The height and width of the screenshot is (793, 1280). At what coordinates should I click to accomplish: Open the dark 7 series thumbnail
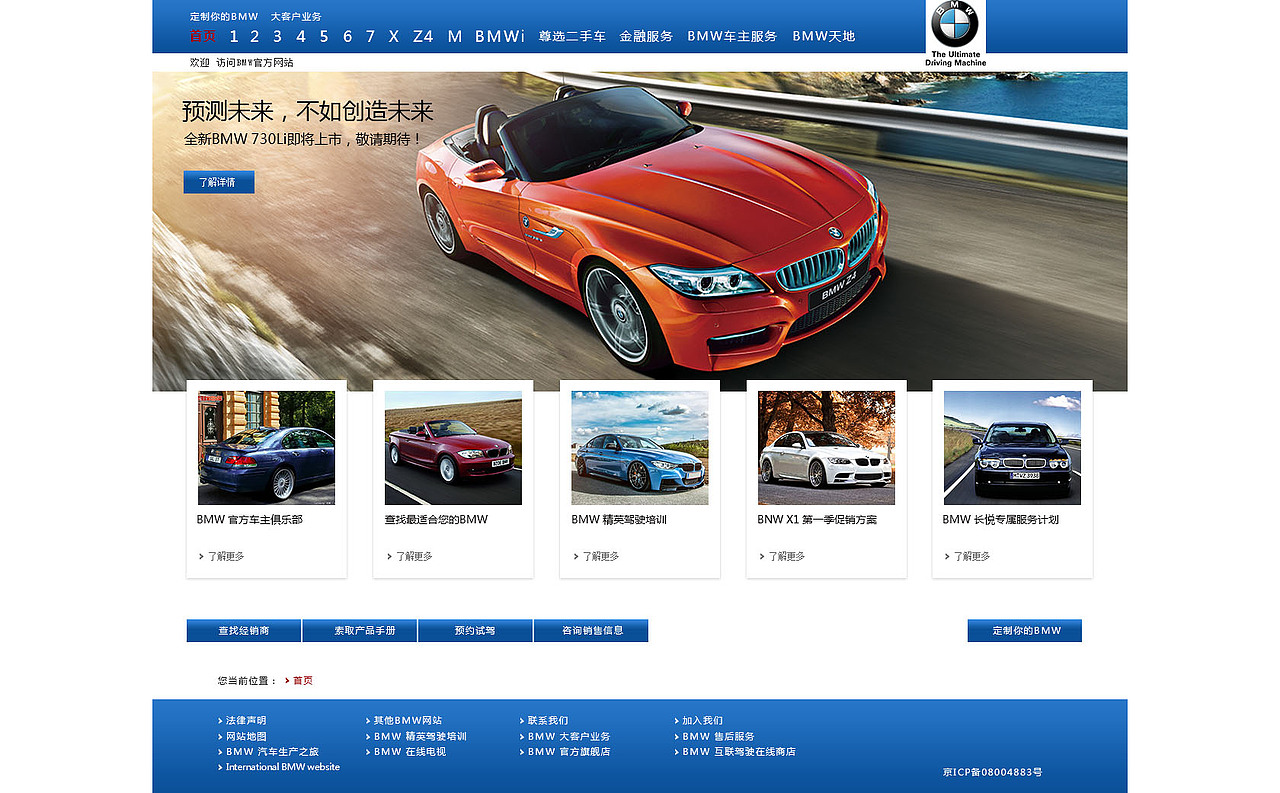point(1012,447)
